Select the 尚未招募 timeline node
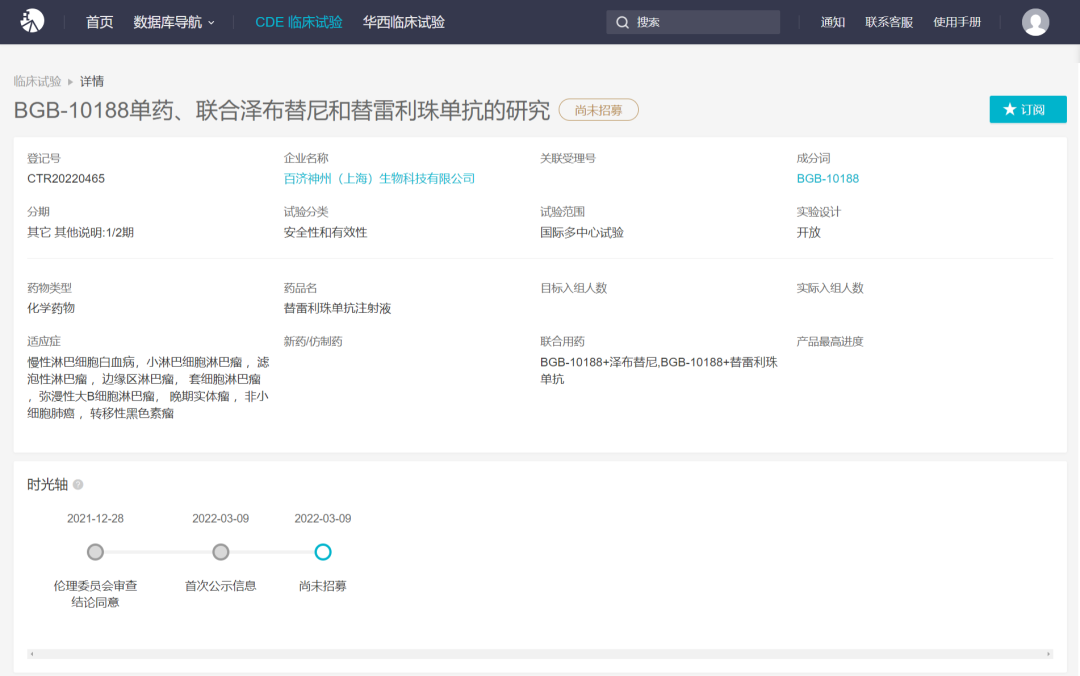 point(322,552)
